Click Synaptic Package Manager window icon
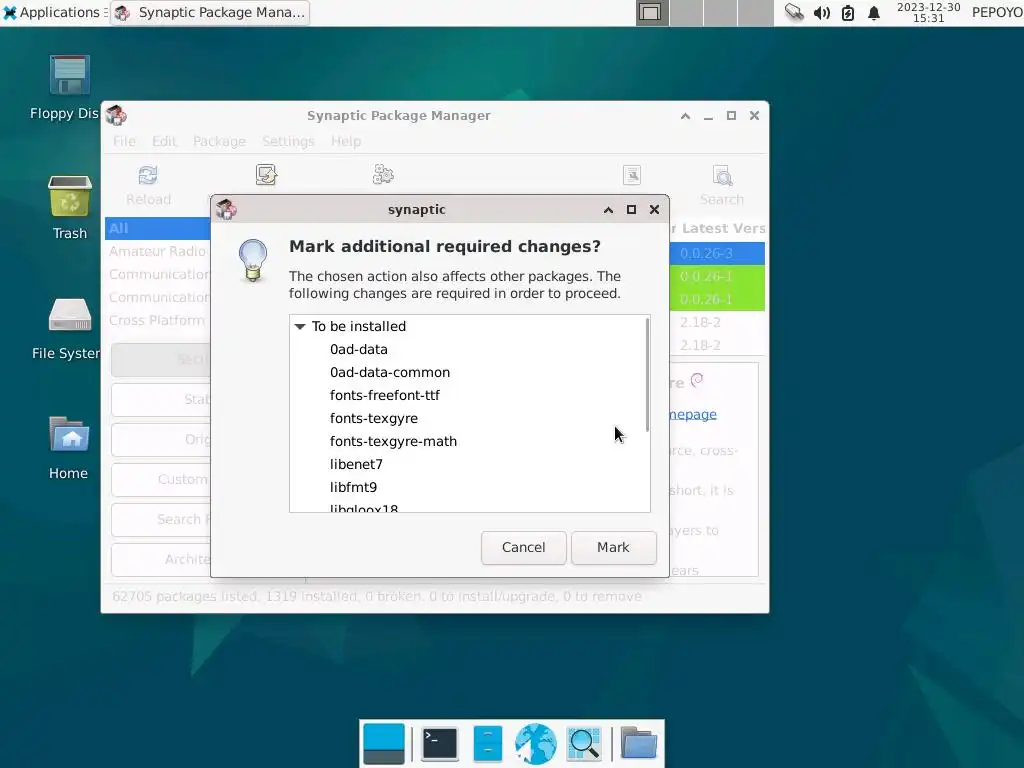Image resolution: width=1024 pixels, height=768 pixels. (x=116, y=115)
